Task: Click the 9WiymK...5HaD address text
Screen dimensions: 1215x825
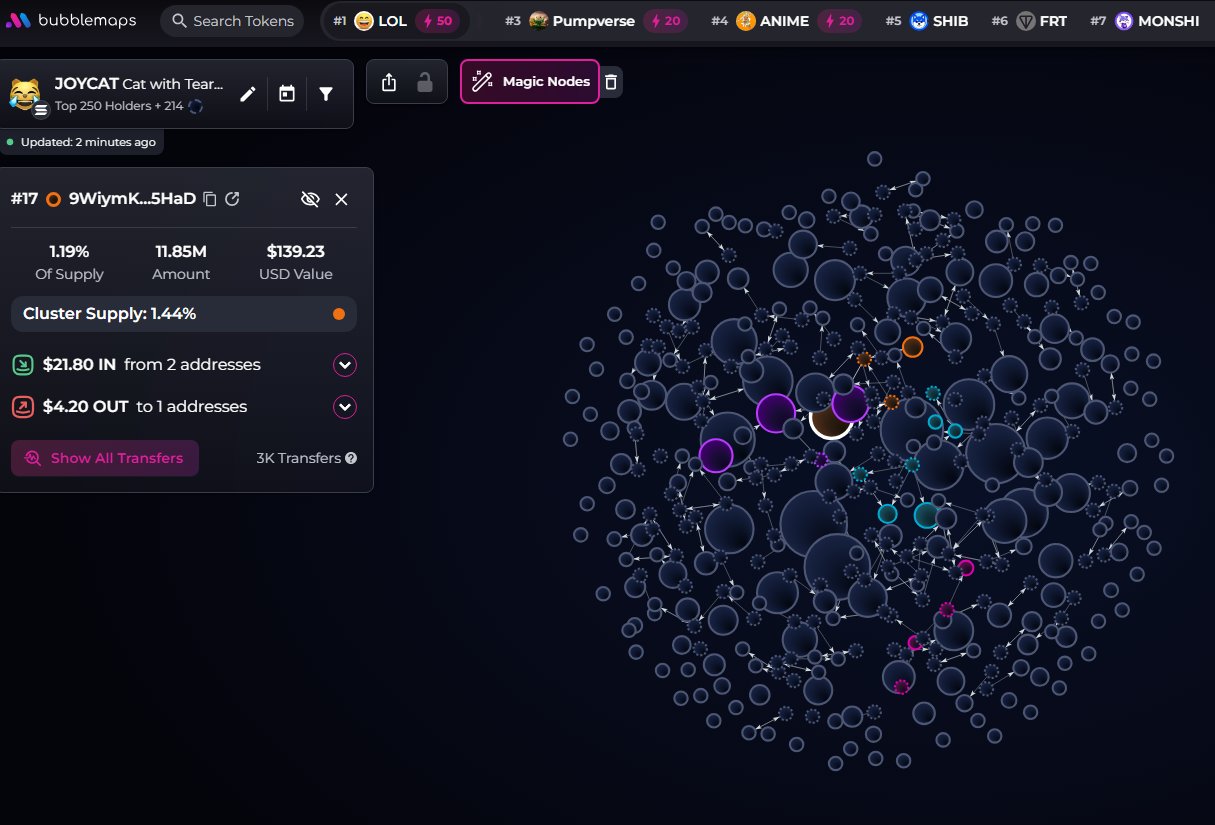Action: (x=132, y=199)
